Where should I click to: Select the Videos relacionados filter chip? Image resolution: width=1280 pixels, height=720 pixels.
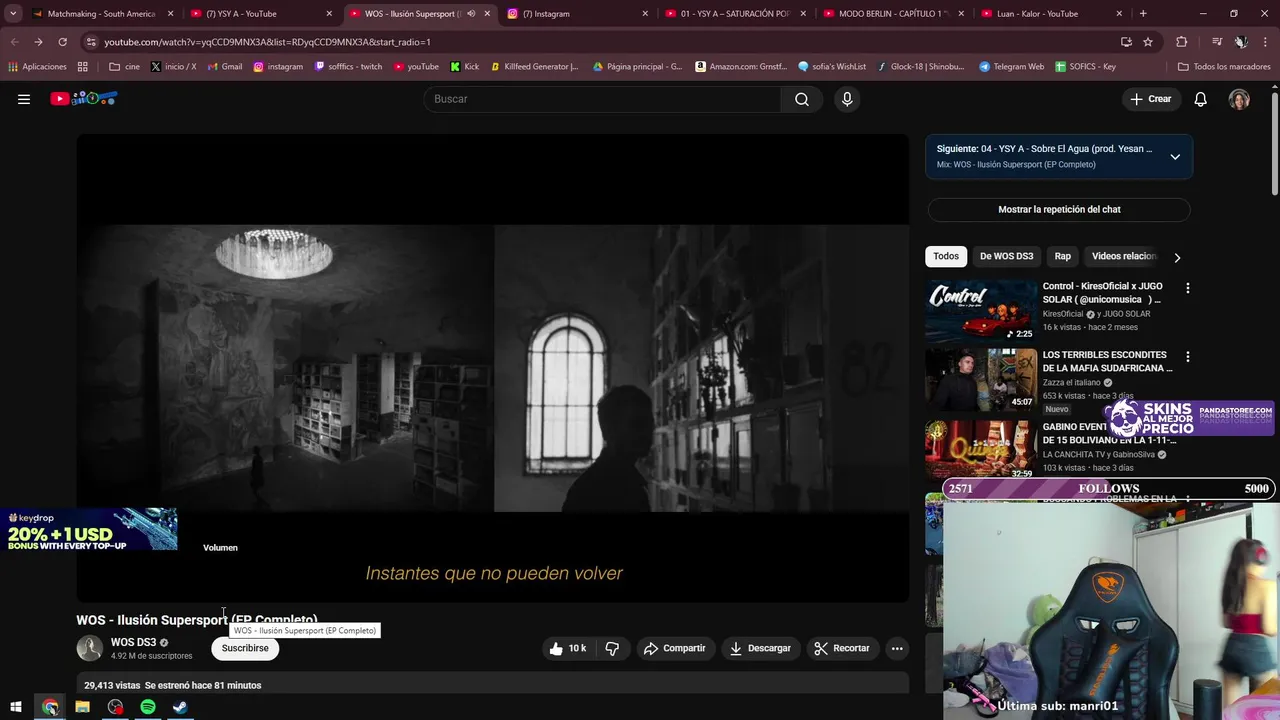pos(1124,256)
